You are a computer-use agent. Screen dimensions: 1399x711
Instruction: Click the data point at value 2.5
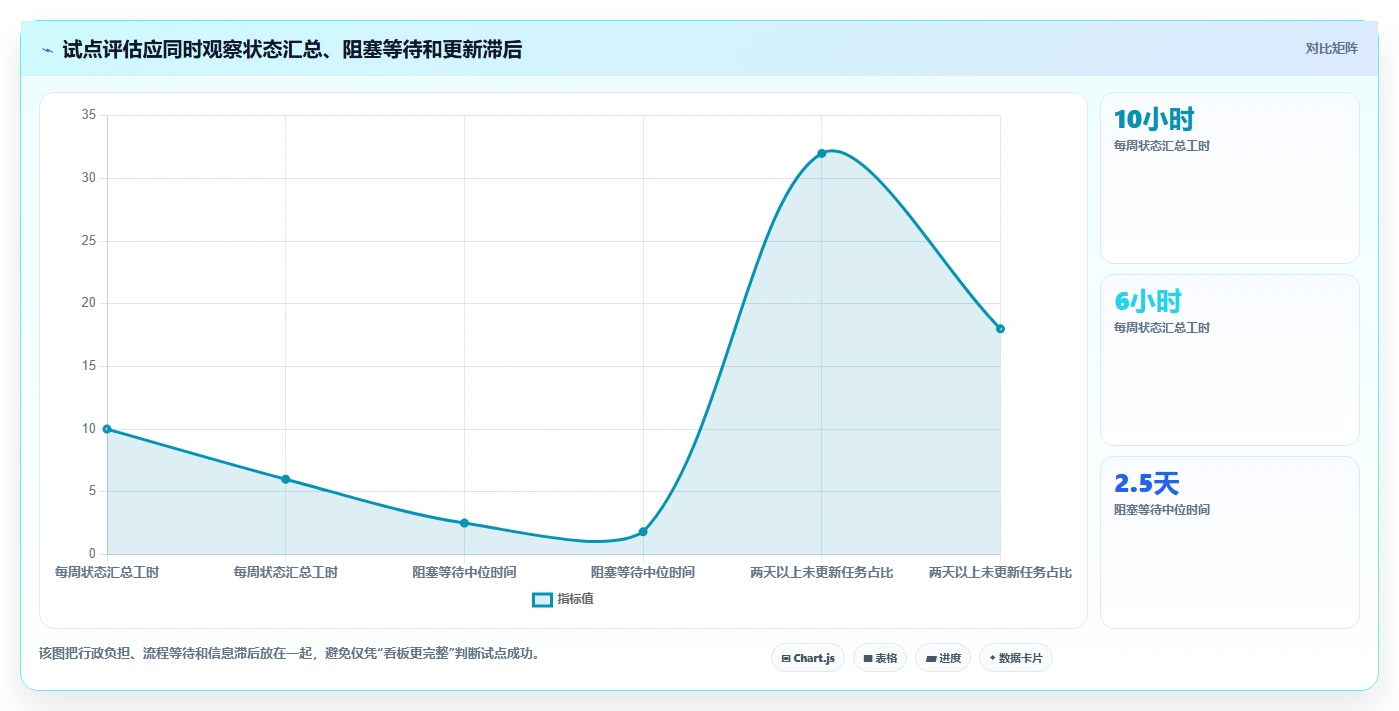[x=464, y=523]
